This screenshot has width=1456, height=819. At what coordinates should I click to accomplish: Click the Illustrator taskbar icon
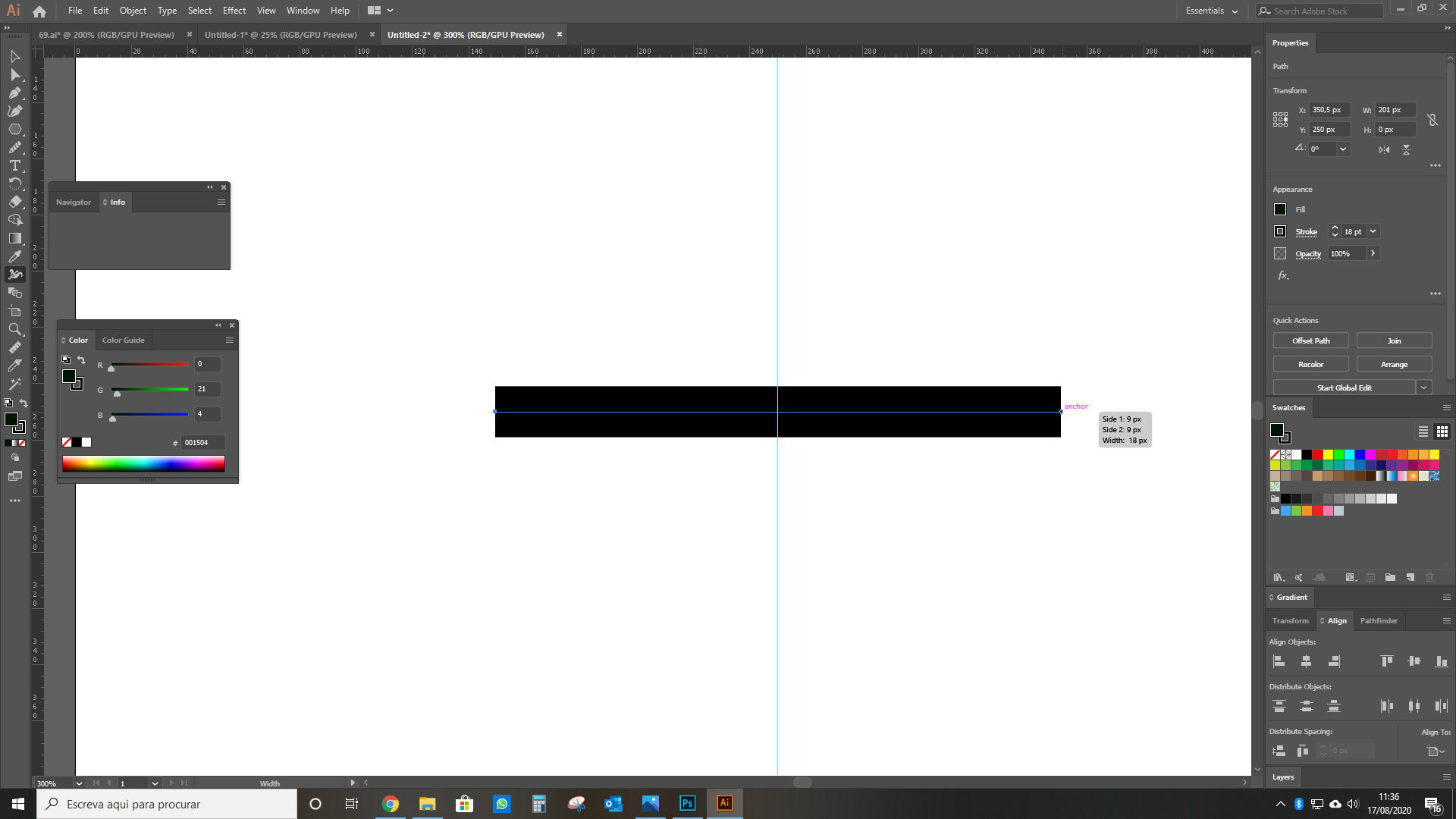click(724, 803)
